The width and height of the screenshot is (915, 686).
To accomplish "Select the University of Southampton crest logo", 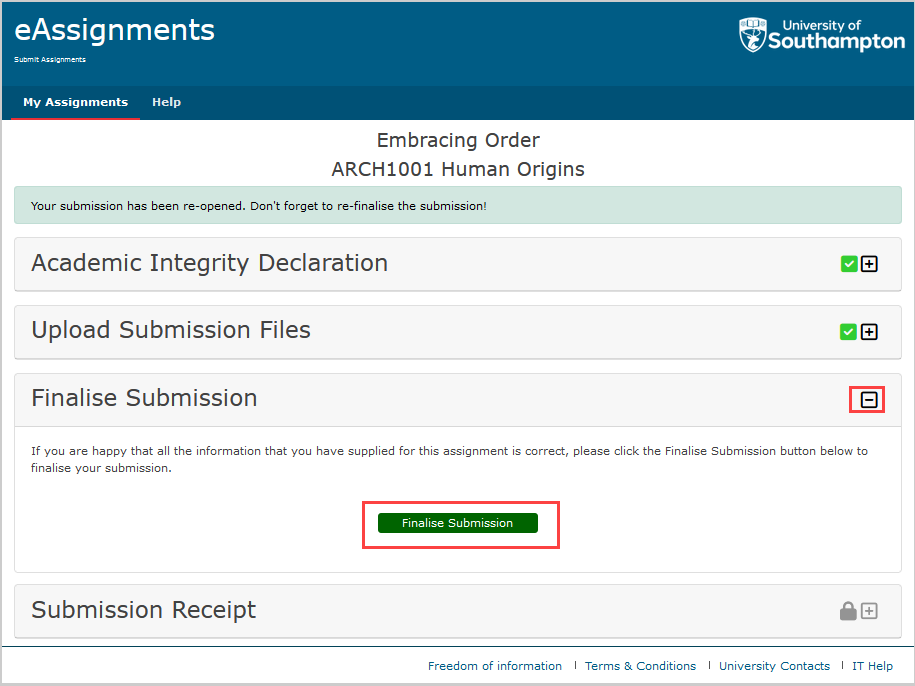I will (752, 35).
